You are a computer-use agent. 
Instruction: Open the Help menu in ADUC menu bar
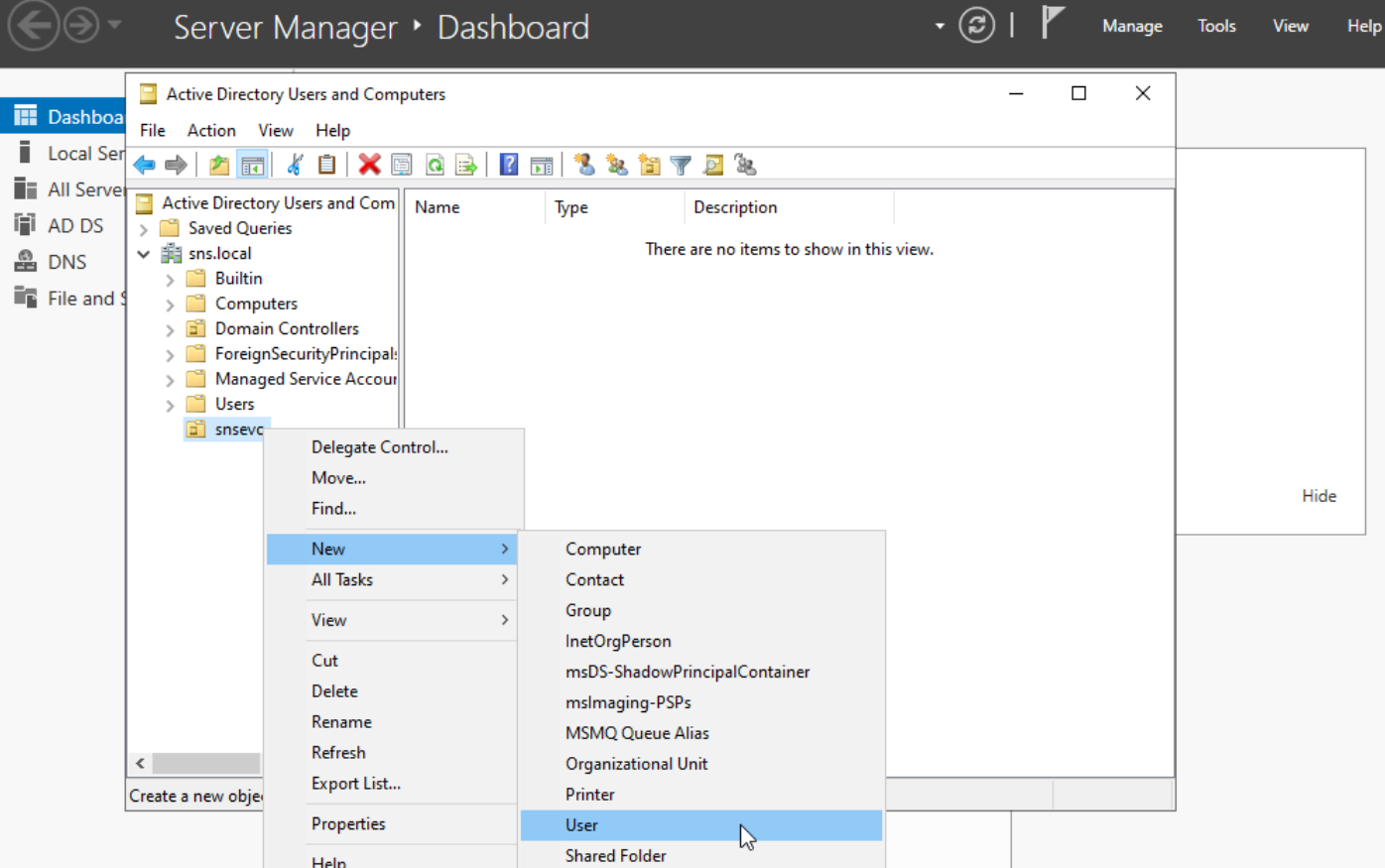click(x=332, y=130)
